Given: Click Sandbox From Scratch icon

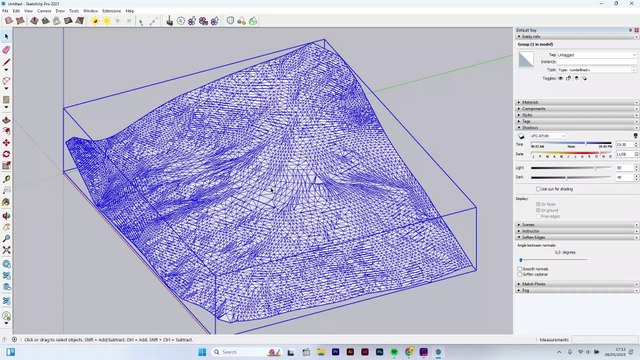Looking at the screenshot, I should (x=20, y=20).
